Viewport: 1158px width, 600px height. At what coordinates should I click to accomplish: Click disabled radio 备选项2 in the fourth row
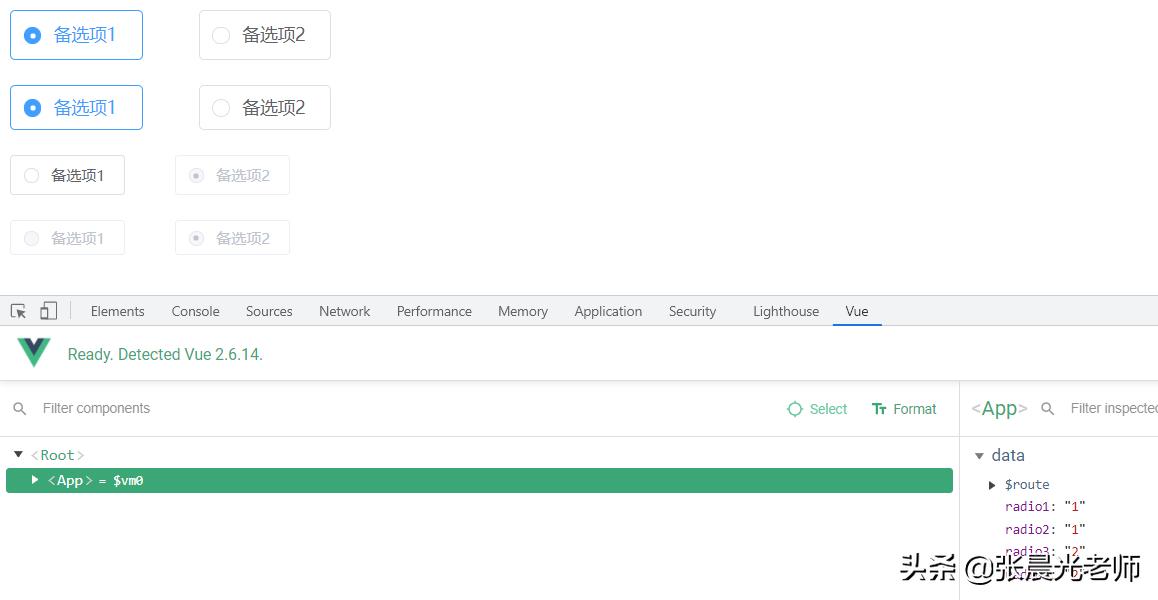(232, 238)
